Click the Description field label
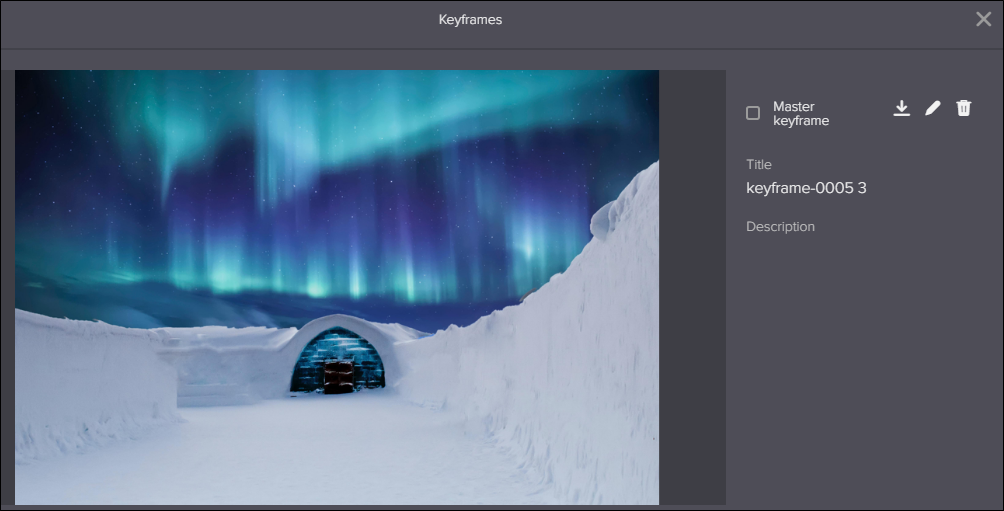This screenshot has height=511, width=1004. pyautogui.click(x=780, y=227)
